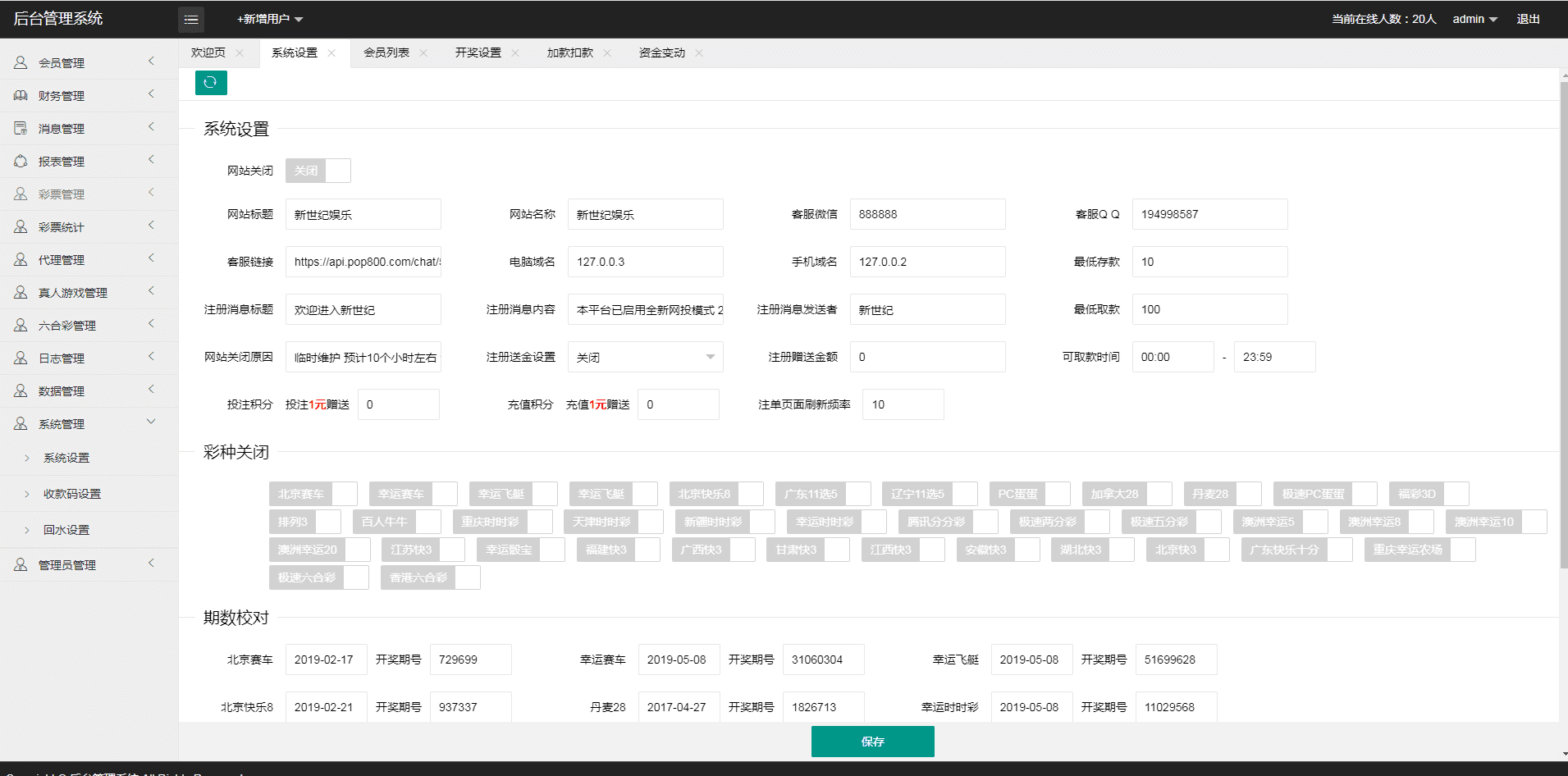
Task: Toggle the 网站关闭 switch
Action: point(318,171)
